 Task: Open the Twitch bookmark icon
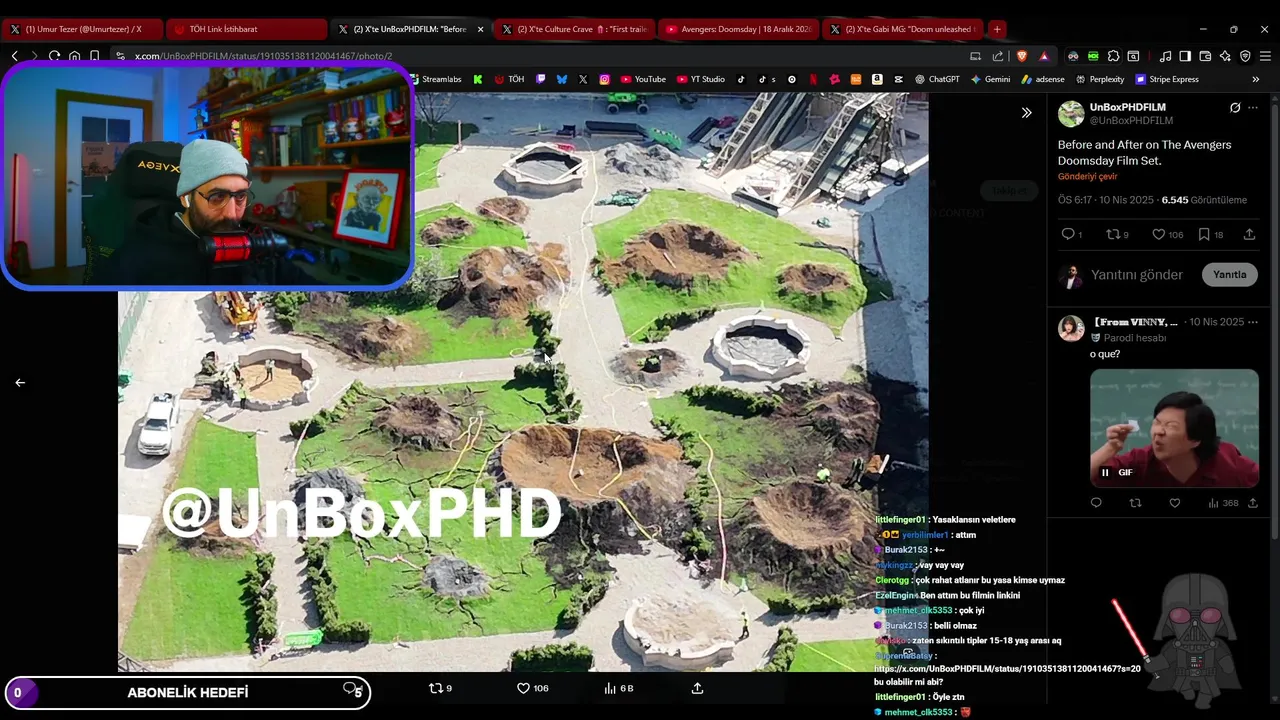point(541,79)
